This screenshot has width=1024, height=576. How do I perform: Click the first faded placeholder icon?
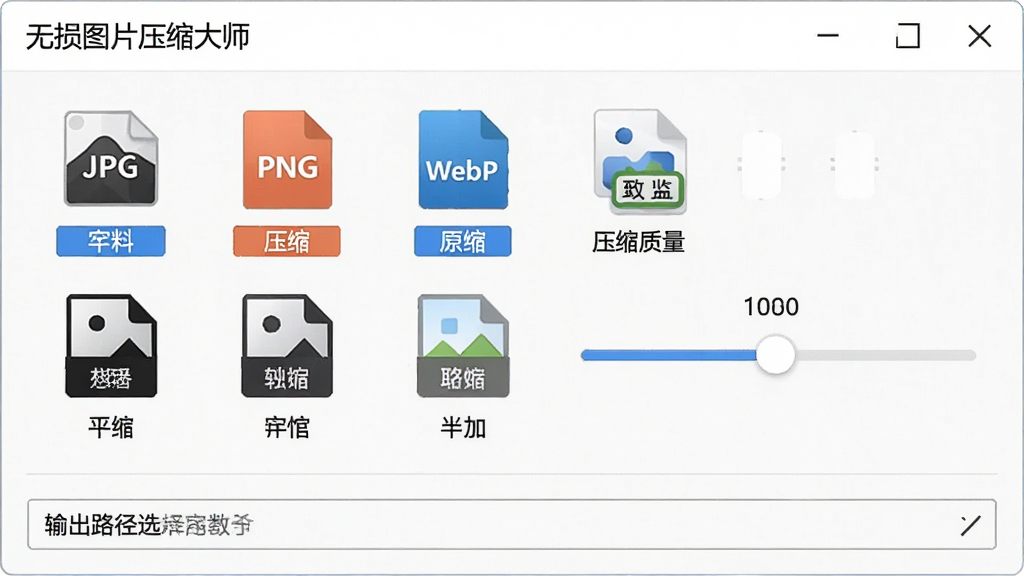coord(761,165)
